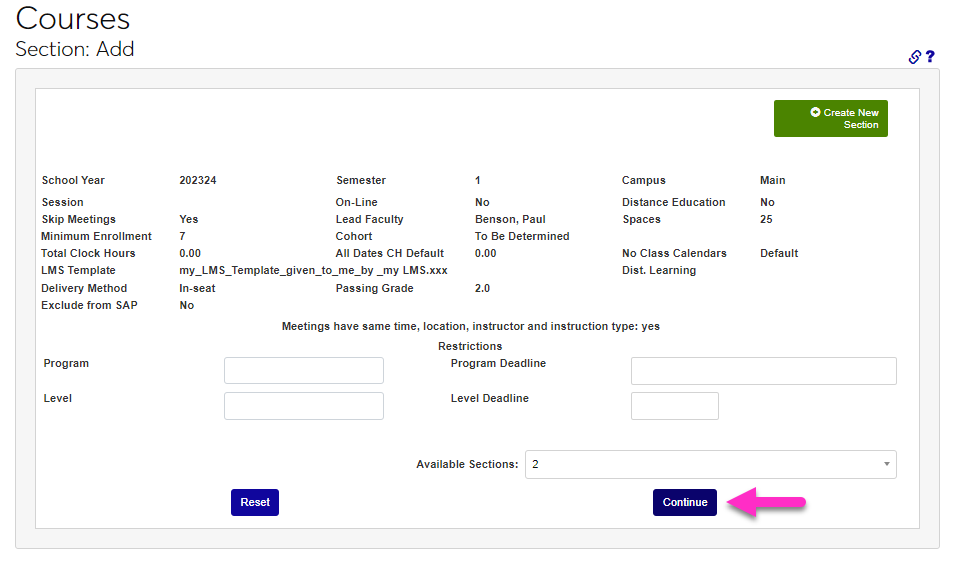Click the Session label

[x=62, y=202]
